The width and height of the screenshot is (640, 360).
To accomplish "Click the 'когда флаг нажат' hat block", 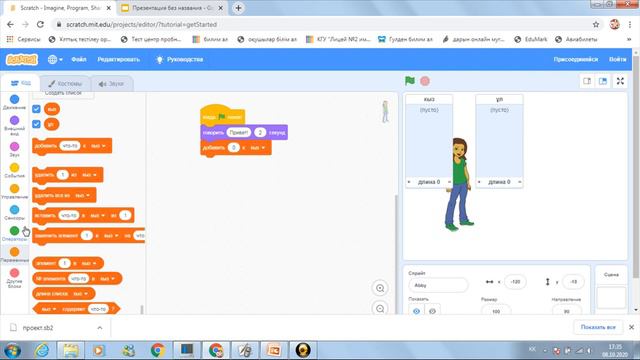I will (x=223, y=115).
